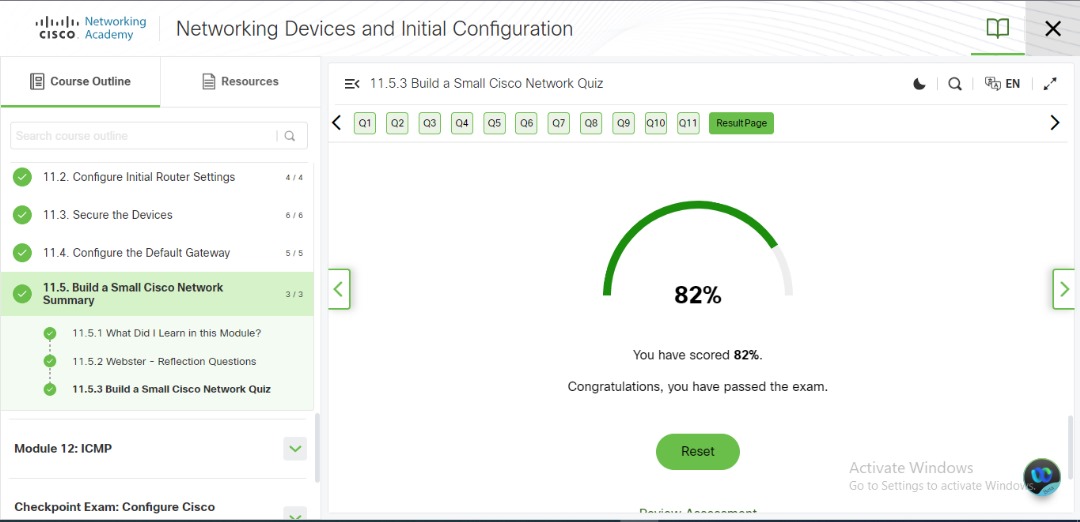The height and width of the screenshot is (522, 1080).
Task: Open the floating chat assistant icon
Action: [x=1041, y=477]
